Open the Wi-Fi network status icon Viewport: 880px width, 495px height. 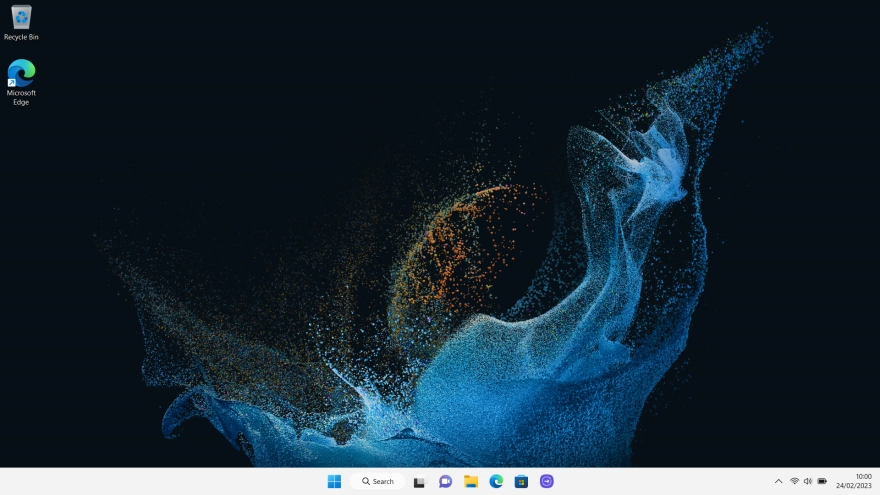pos(794,481)
